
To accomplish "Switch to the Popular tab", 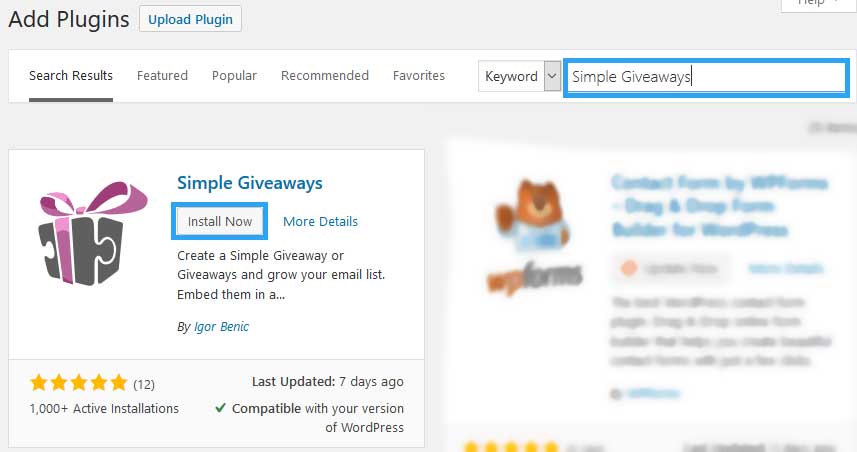I will [x=234, y=75].
